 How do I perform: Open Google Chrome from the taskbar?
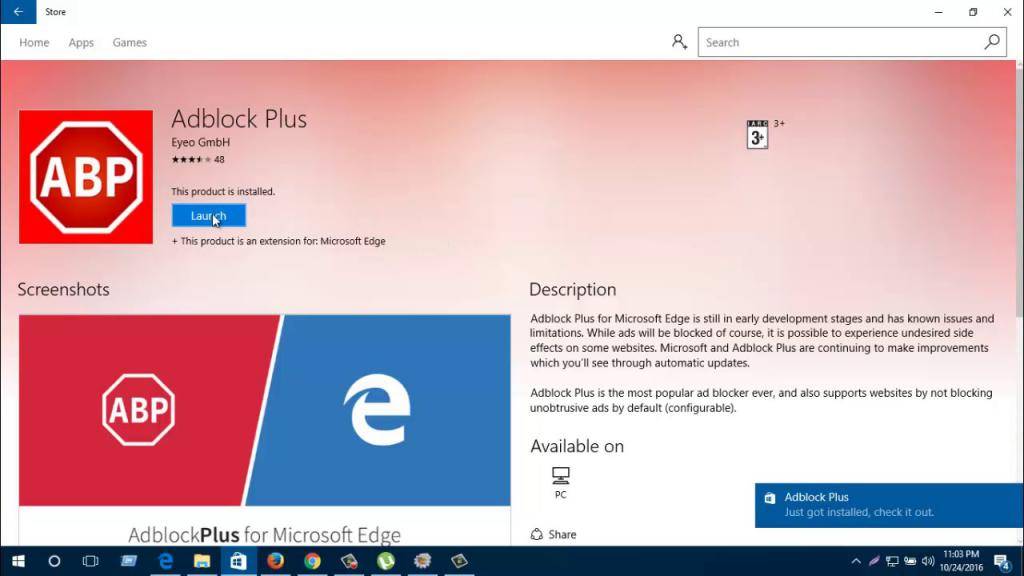[x=312, y=561]
